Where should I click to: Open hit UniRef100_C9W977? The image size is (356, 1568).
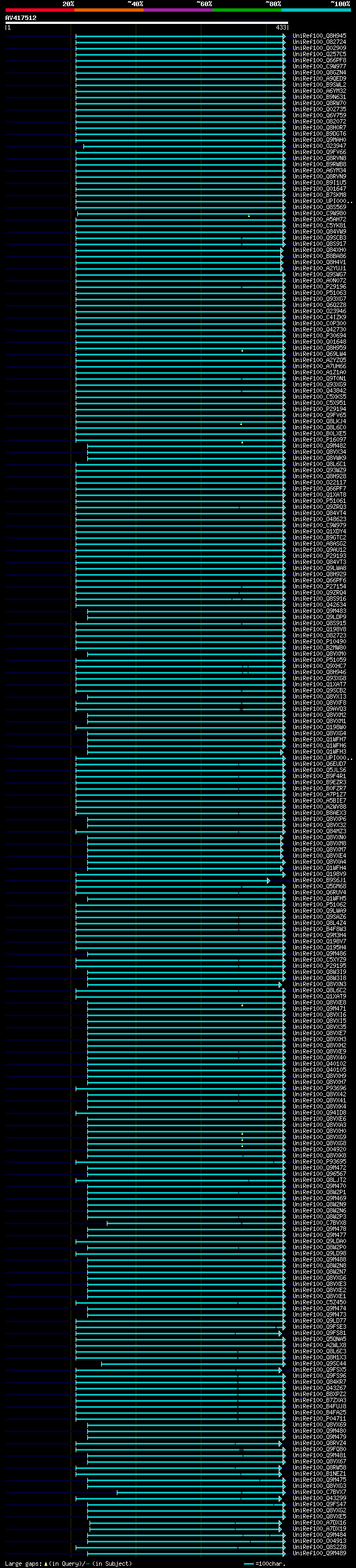(x=319, y=66)
